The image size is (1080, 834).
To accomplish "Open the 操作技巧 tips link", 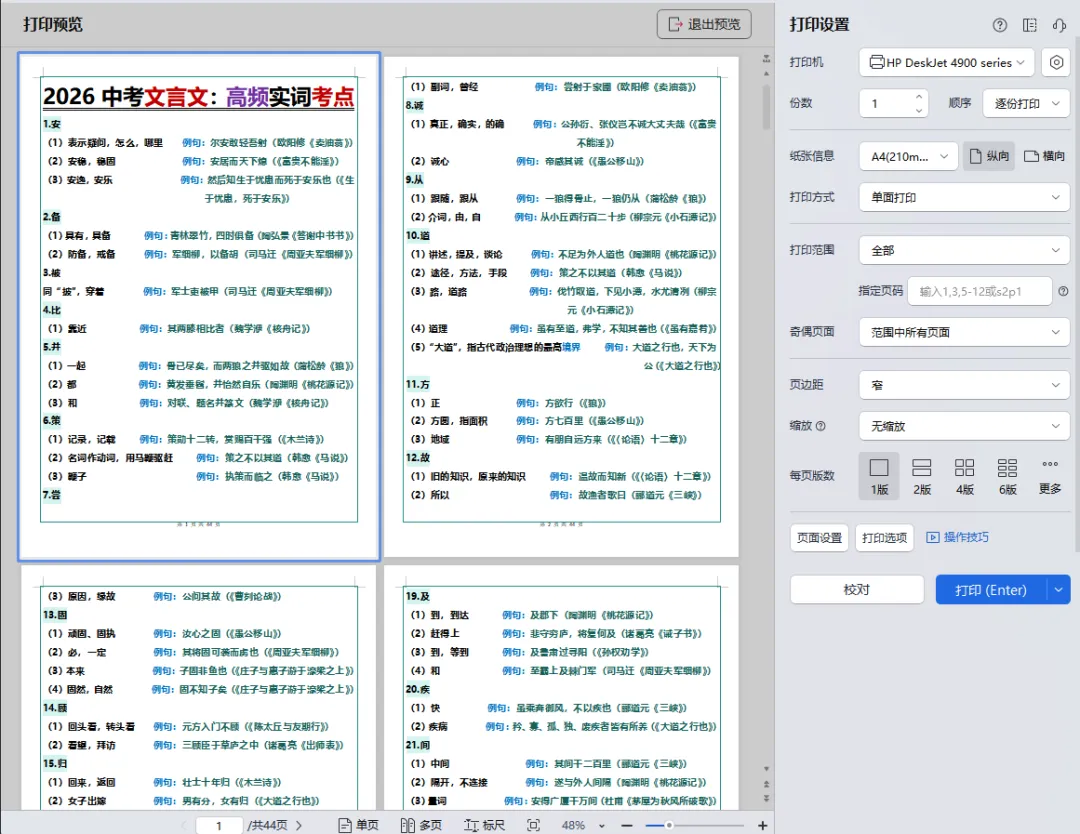I will (x=957, y=537).
